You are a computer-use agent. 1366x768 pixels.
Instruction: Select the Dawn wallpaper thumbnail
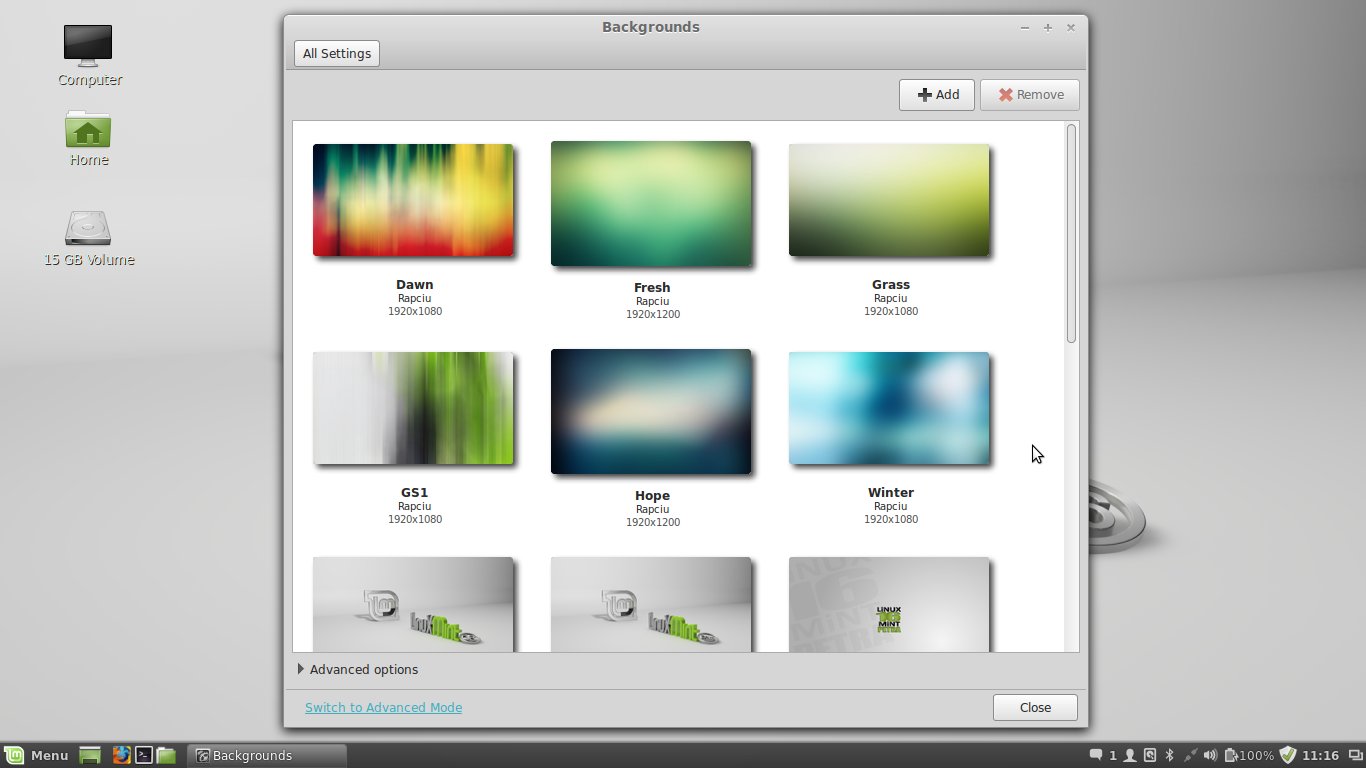click(x=413, y=200)
